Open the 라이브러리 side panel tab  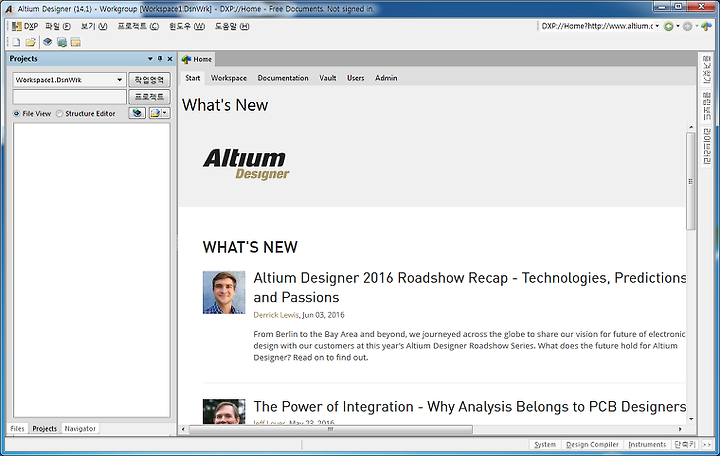[706, 146]
